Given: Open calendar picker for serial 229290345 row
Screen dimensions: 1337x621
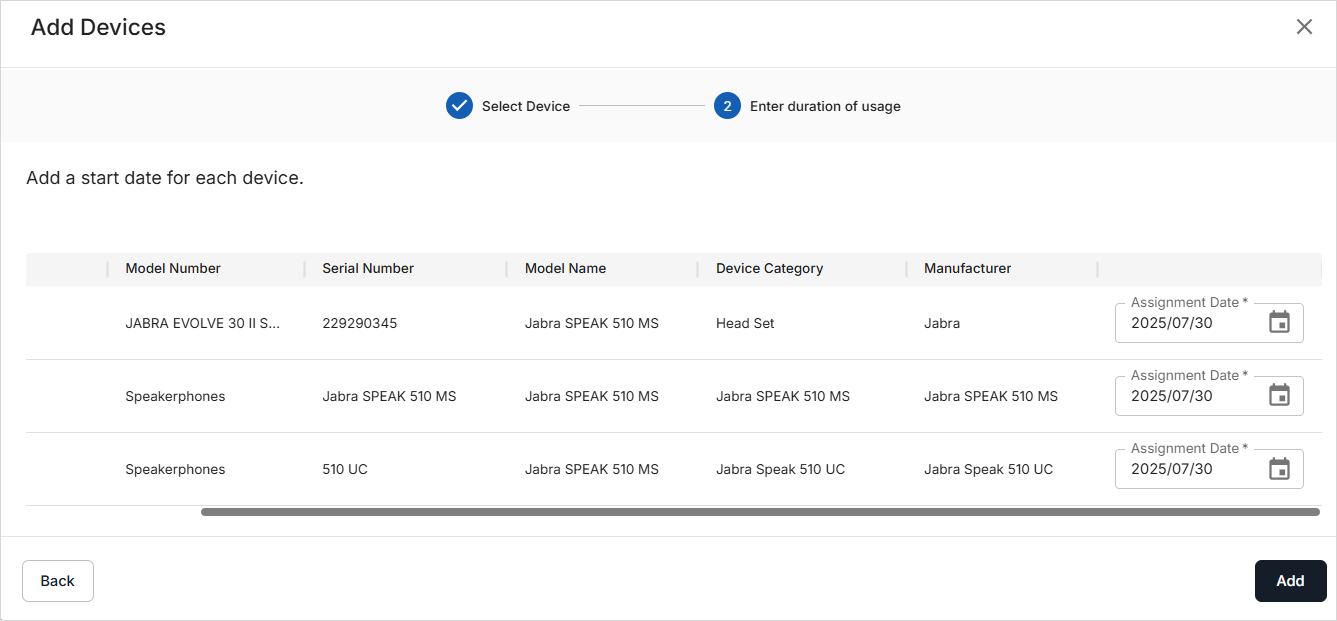Looking at the screenshot, I should point(1279,322).
